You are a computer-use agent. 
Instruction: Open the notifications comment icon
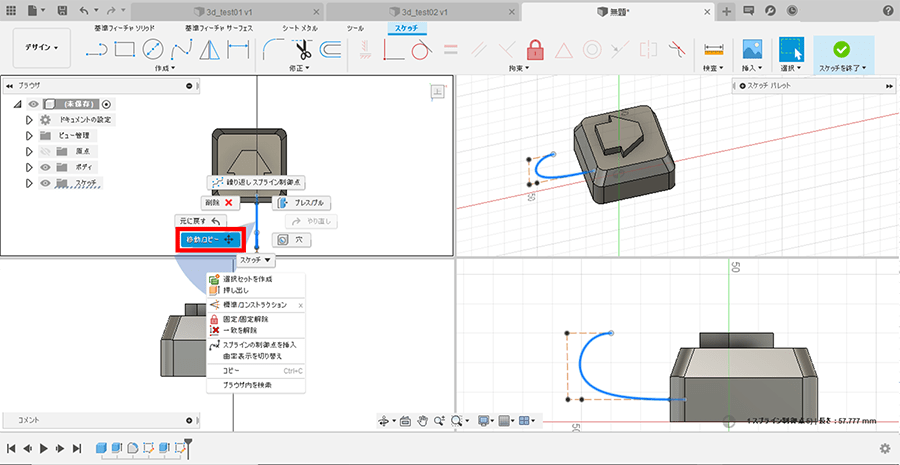click(x=748, y=11)
